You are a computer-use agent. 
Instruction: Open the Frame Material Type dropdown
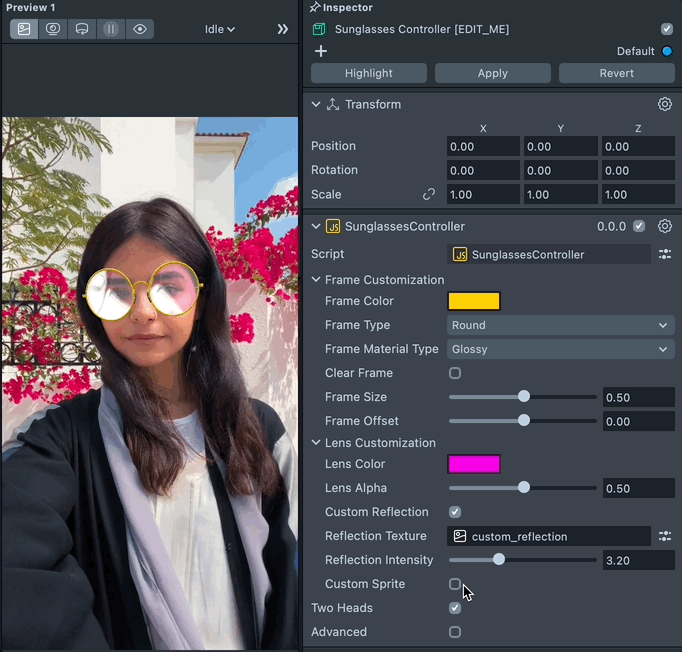point(560,349)
